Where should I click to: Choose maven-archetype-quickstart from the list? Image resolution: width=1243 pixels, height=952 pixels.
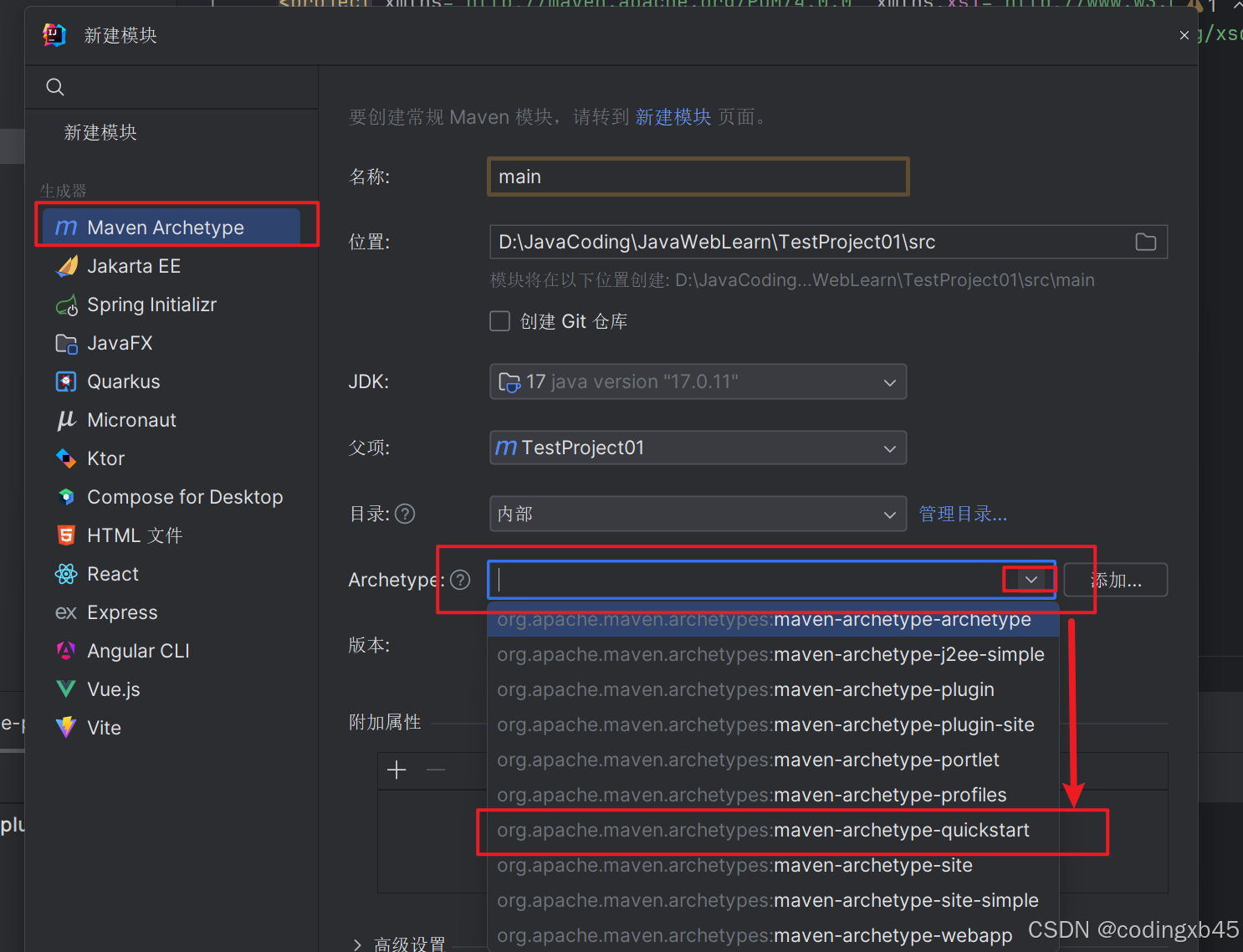point(773,830)
